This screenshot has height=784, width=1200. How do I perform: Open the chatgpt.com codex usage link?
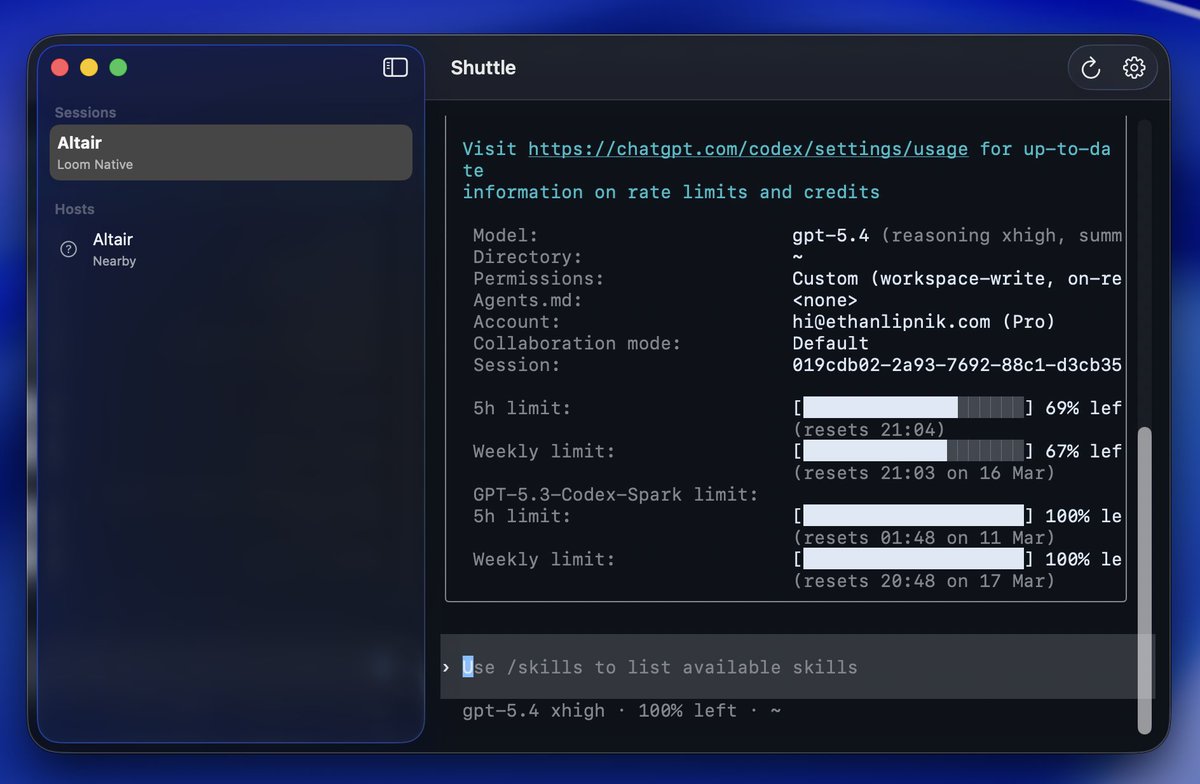(x=748, y=149)
